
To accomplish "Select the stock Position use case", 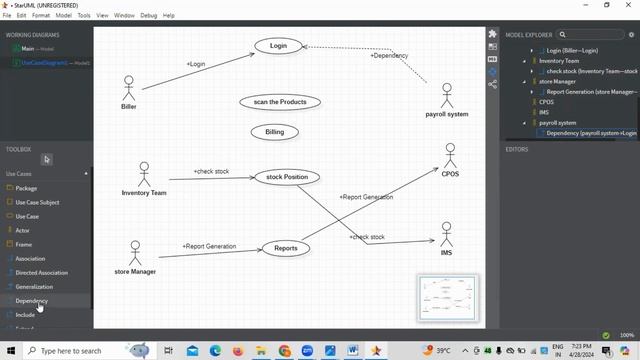I will [287, 177].
